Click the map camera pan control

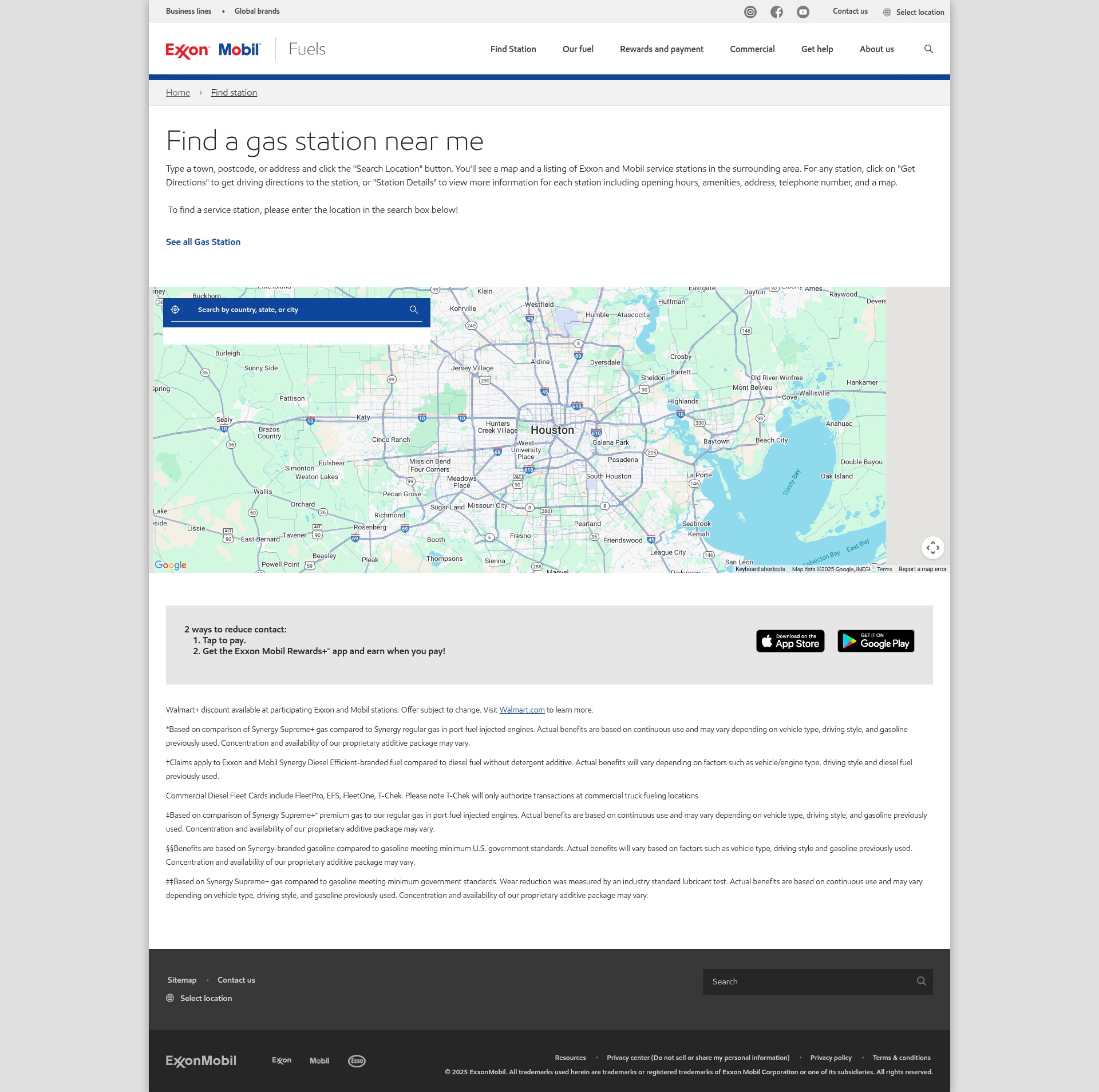(932, 548)
